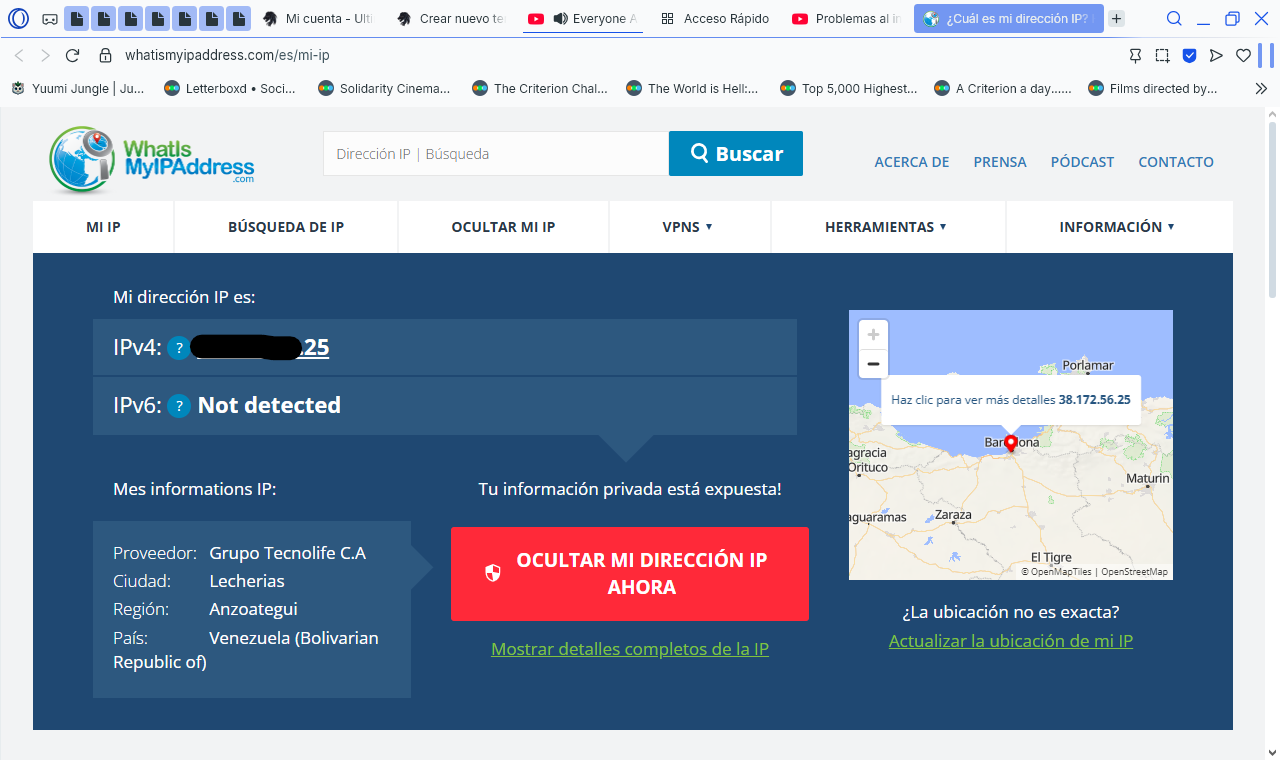Open a new tab with plus button
The image size is (1280, 760).
click(x=1117, y=18)
